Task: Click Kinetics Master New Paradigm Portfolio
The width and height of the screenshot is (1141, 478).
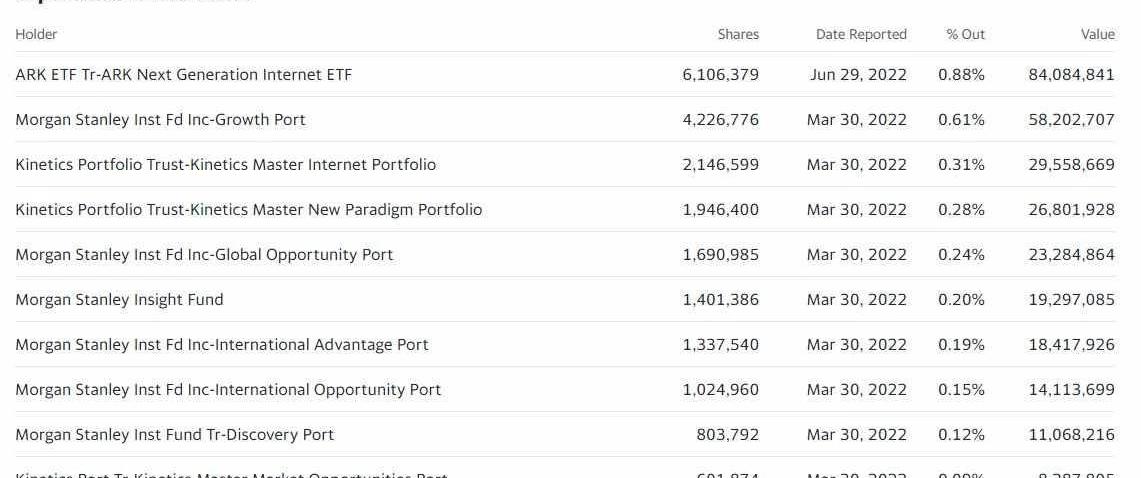Action: 248,210
